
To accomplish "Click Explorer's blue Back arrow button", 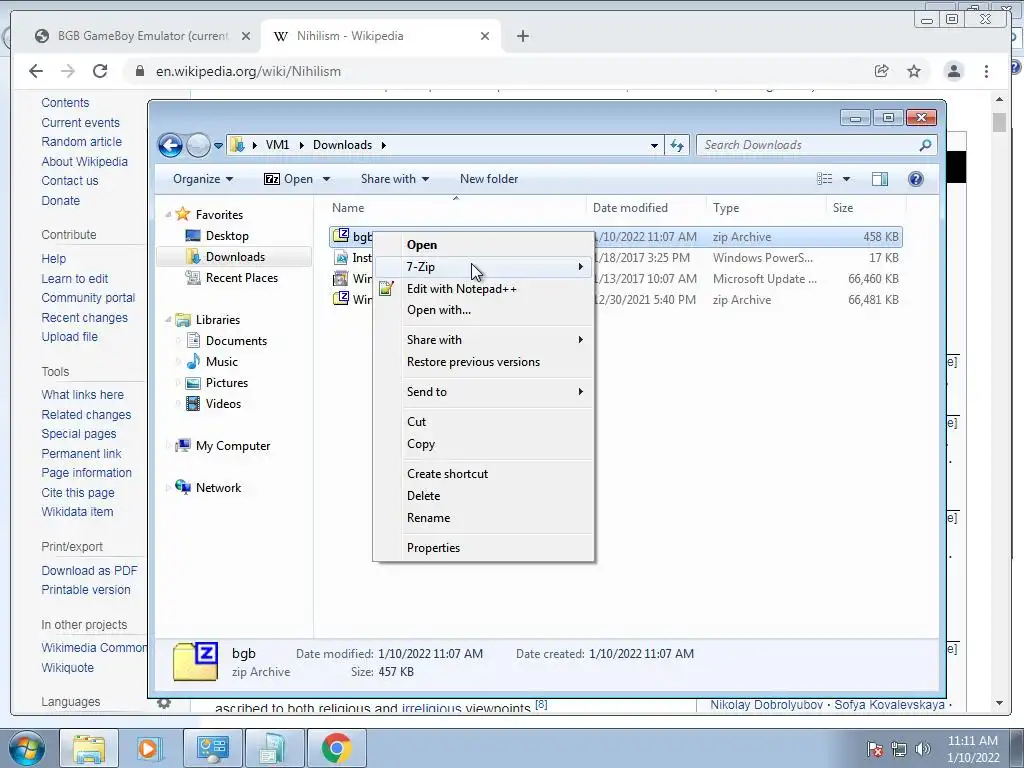I will coord(170,145).
